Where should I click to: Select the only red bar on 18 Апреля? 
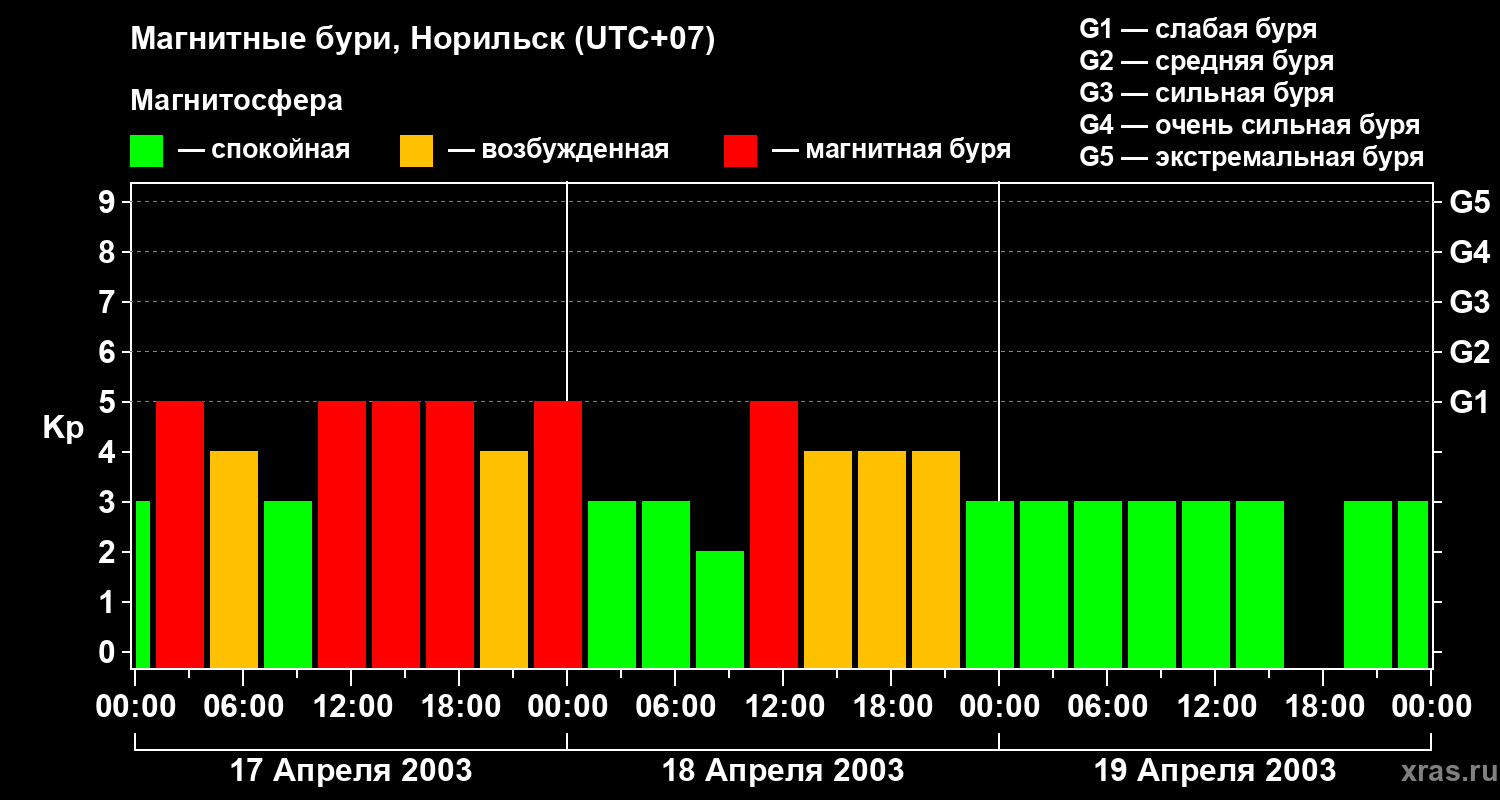point(774,534)
